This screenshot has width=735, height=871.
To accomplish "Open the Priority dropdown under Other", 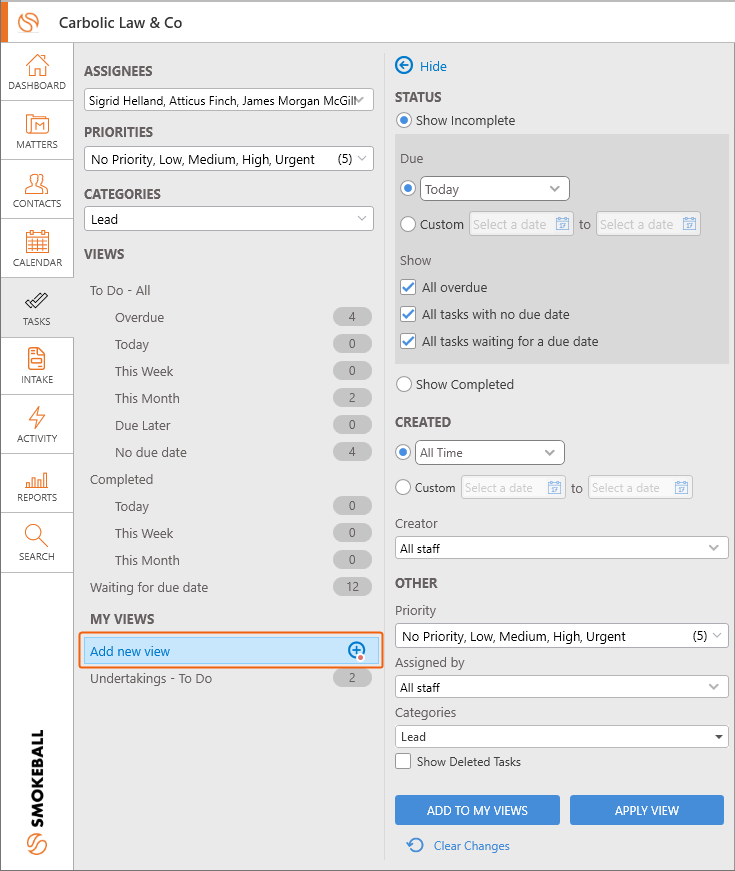I will coord(561,636).
